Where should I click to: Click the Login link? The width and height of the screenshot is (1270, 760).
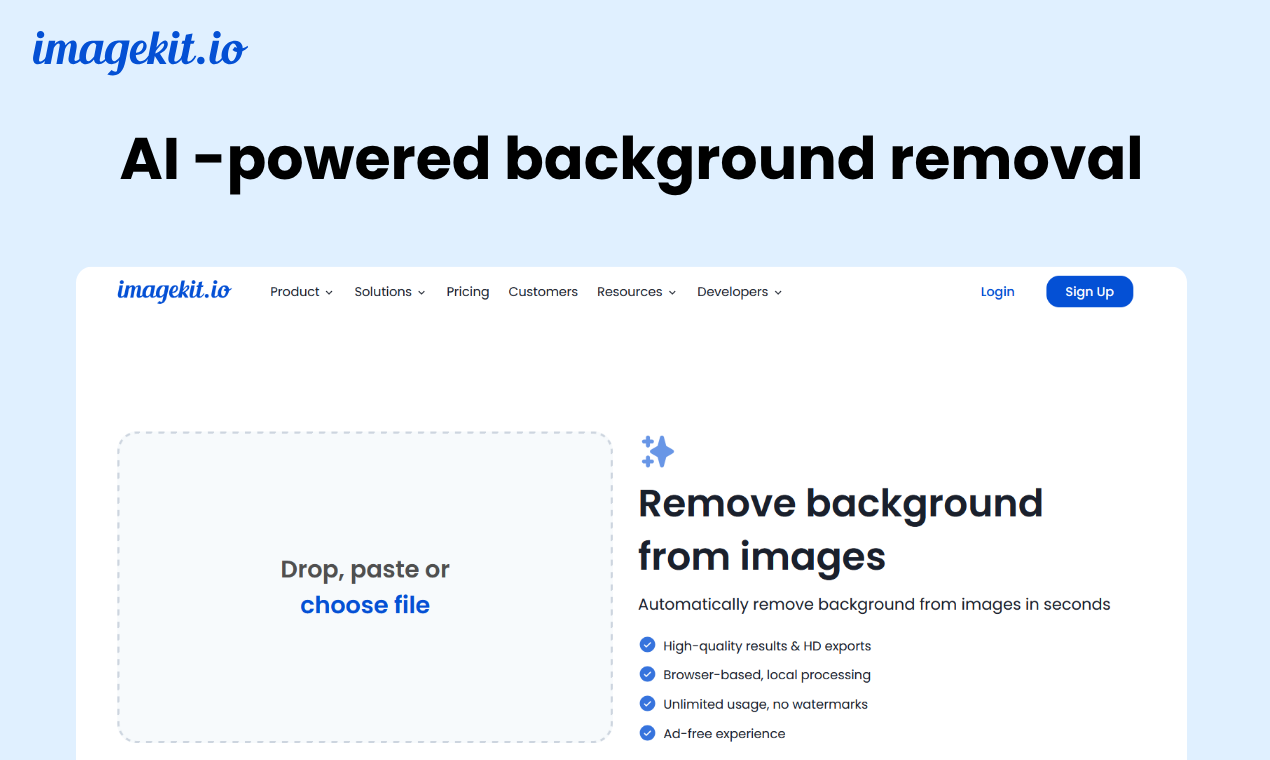pyautogui.click(x=997, y=291)
